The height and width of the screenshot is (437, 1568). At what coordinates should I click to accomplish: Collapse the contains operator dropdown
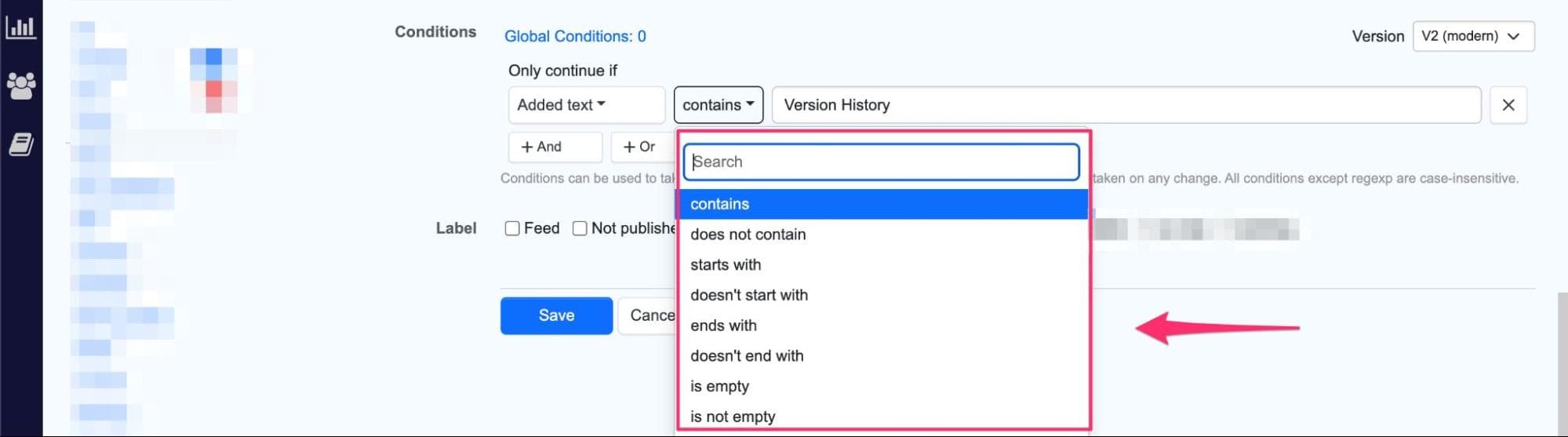pyautogui.click(x=718, y=105)
